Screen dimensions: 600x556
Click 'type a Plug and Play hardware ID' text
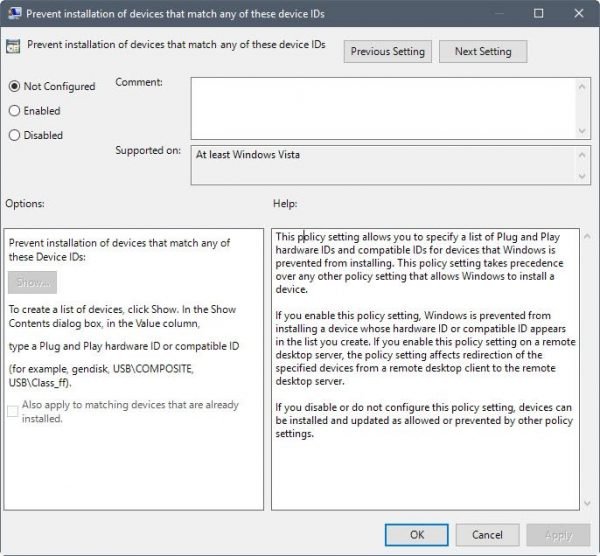[124, 346]
